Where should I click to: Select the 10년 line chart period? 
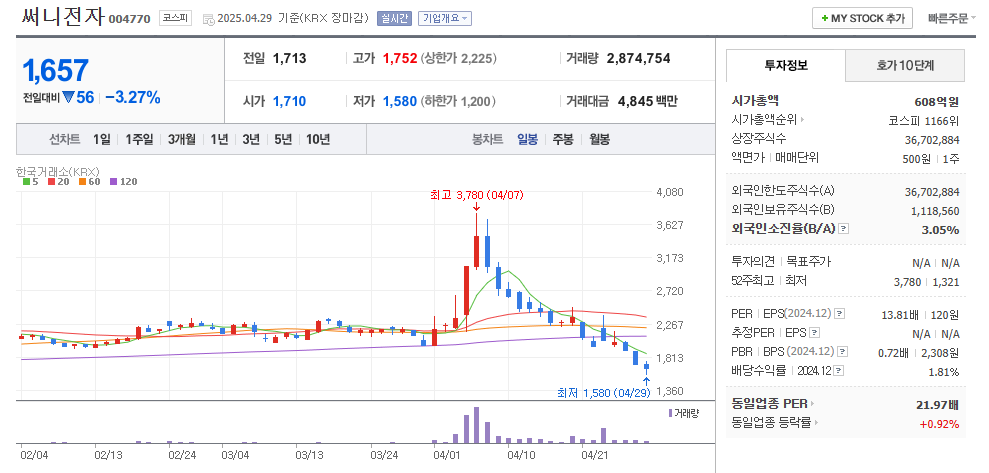pos(318,139)
